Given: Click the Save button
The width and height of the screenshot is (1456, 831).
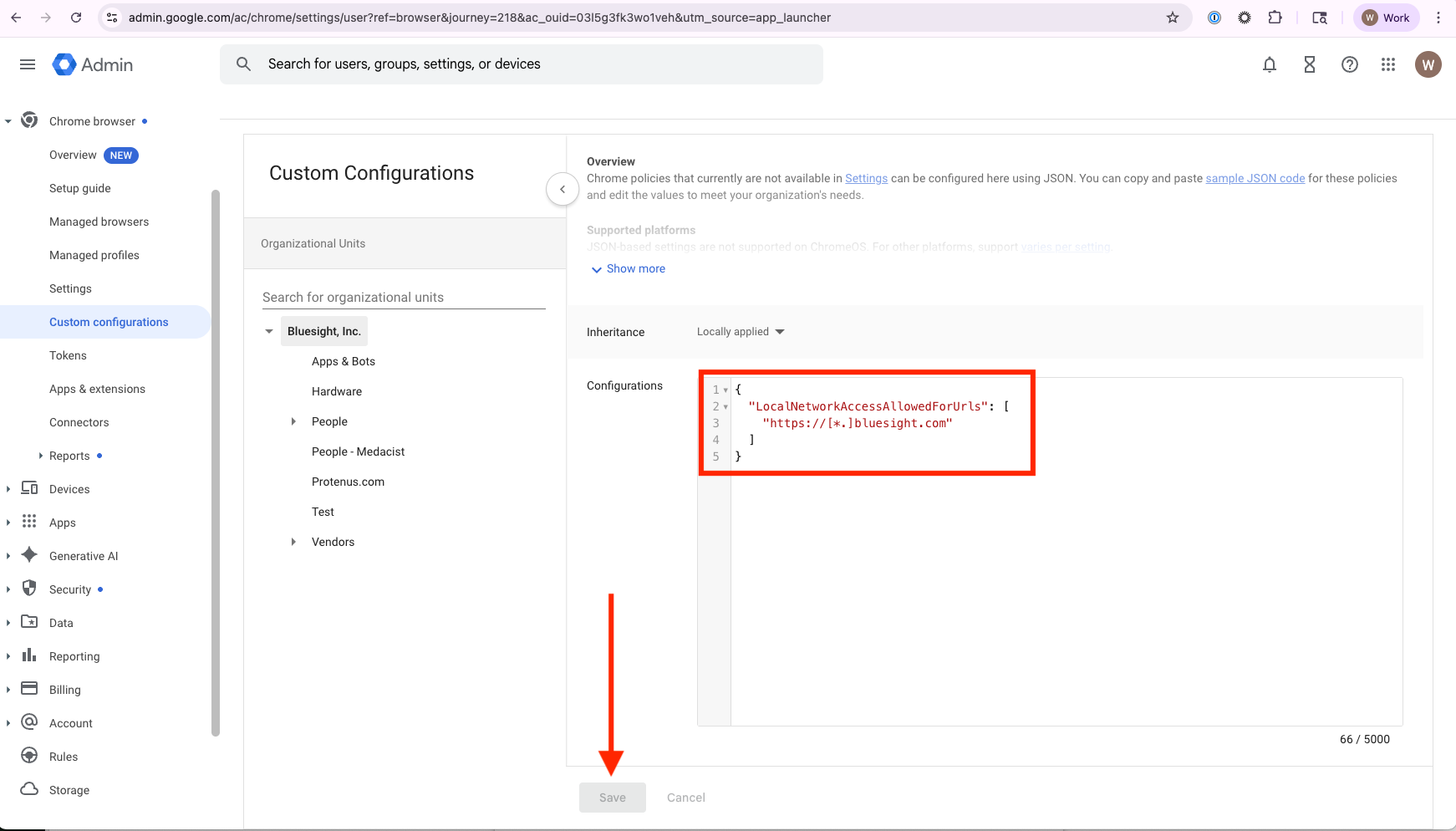Looking at the screenshot, I should [x=613, y=798].
